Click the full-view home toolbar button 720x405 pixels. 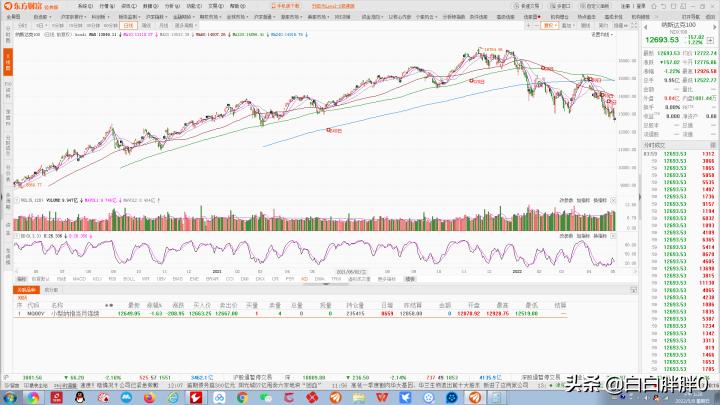13,17
